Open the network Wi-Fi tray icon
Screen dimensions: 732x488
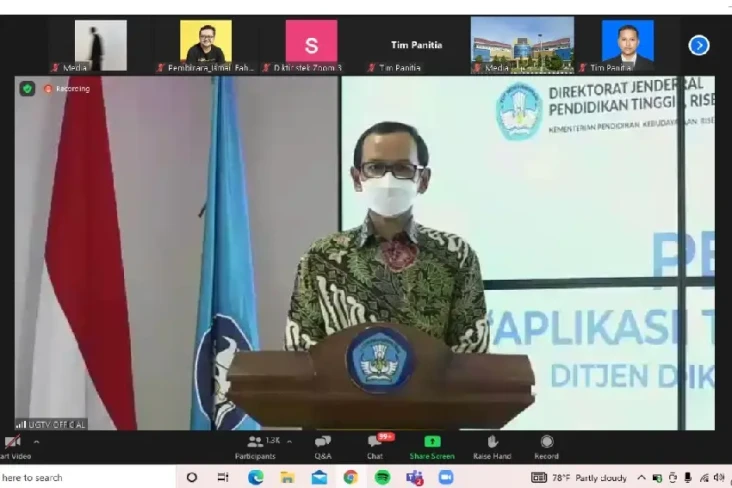click(x=704, y=477)
